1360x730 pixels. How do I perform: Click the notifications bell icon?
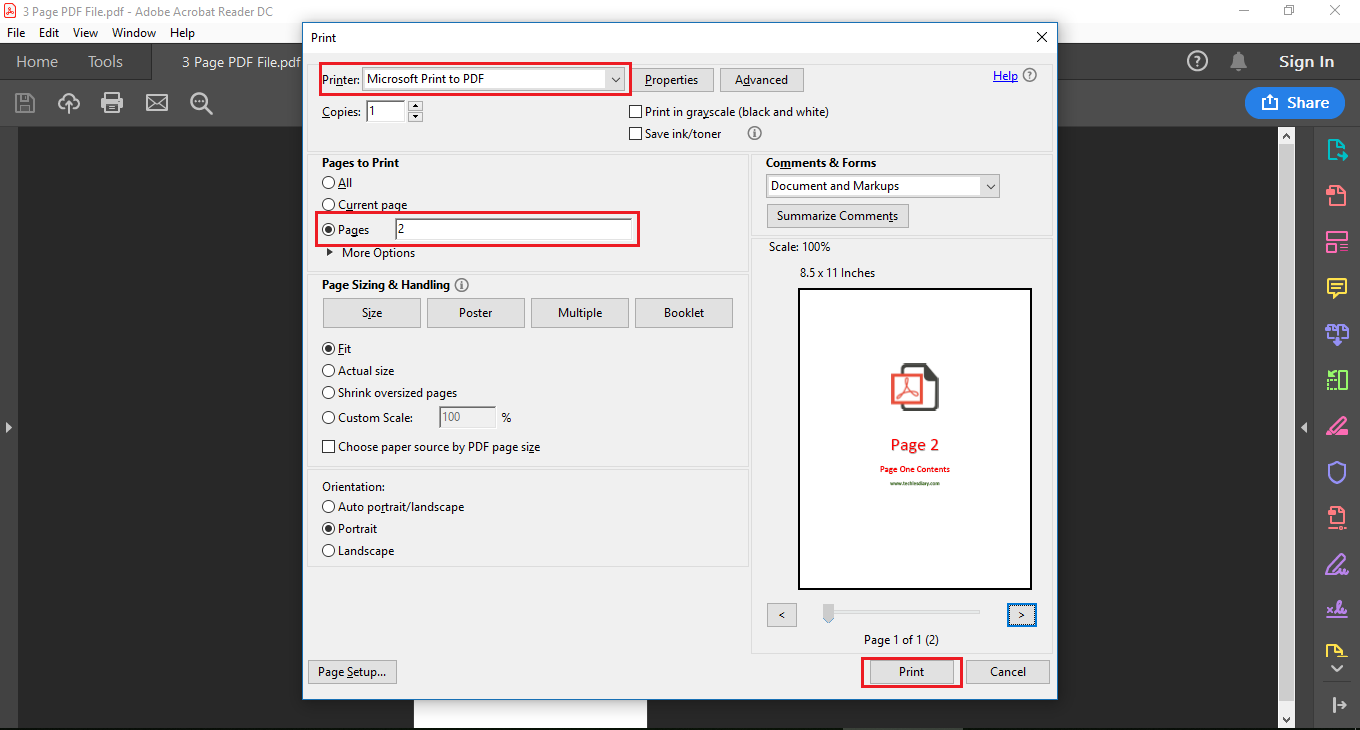1239,61
